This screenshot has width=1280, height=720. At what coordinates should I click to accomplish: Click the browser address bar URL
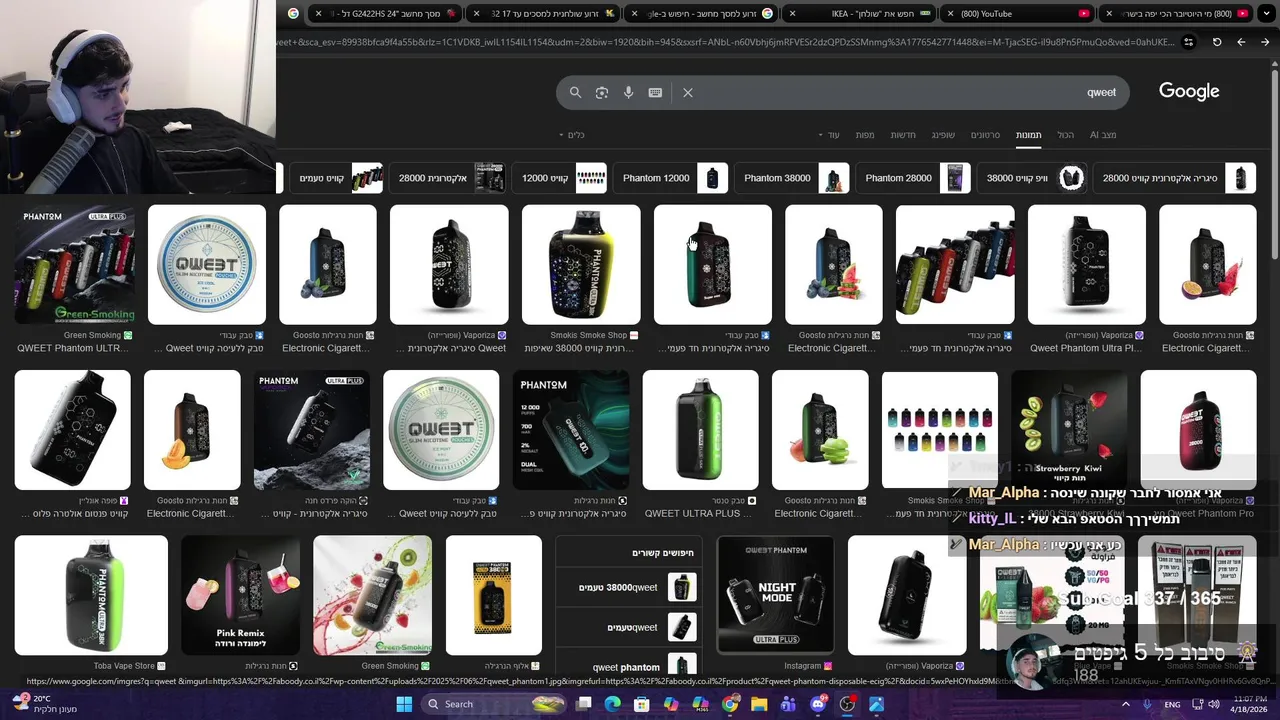tap(725, 42)
